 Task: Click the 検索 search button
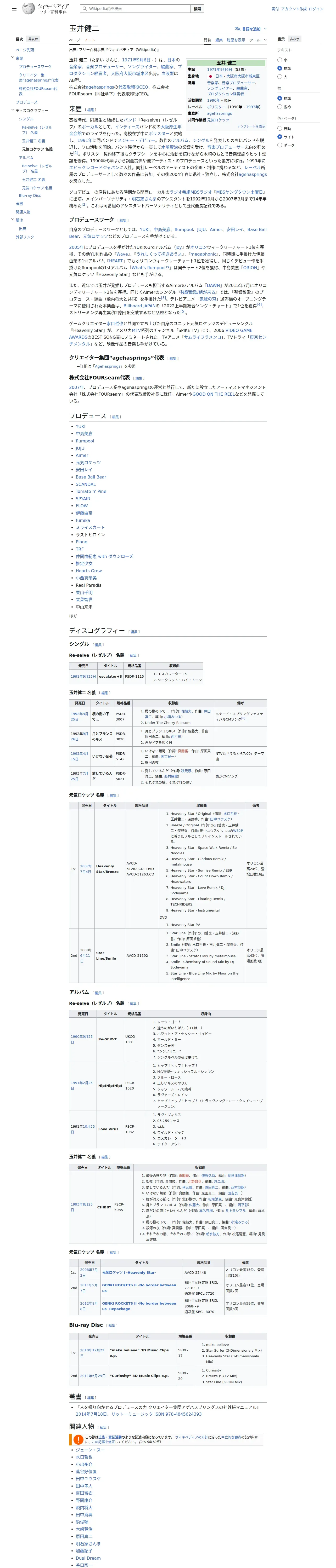coord(197,9)
